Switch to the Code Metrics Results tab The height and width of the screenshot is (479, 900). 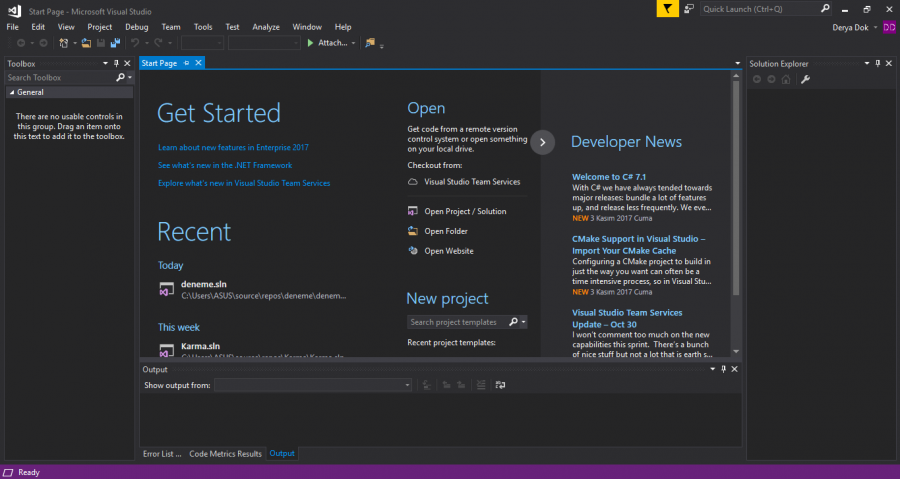point(225,454)
